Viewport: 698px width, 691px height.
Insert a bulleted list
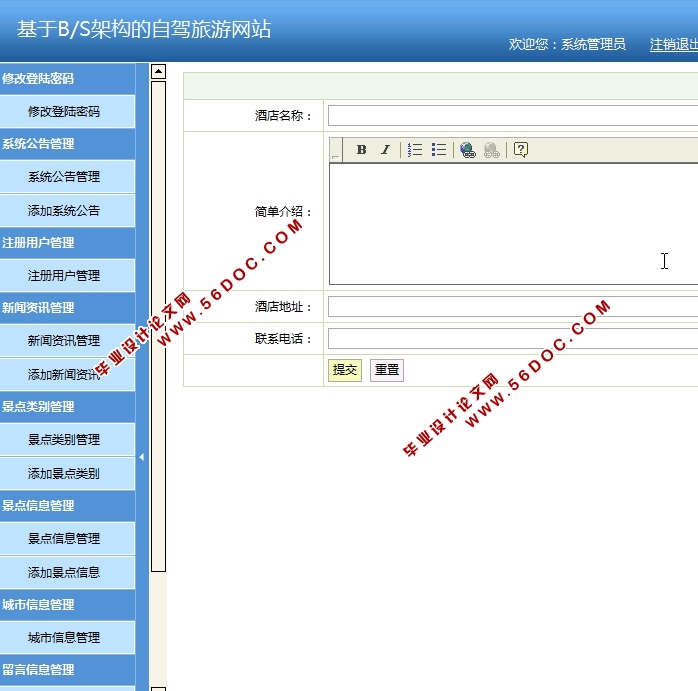pyautogui.click(x=439, y=150)
